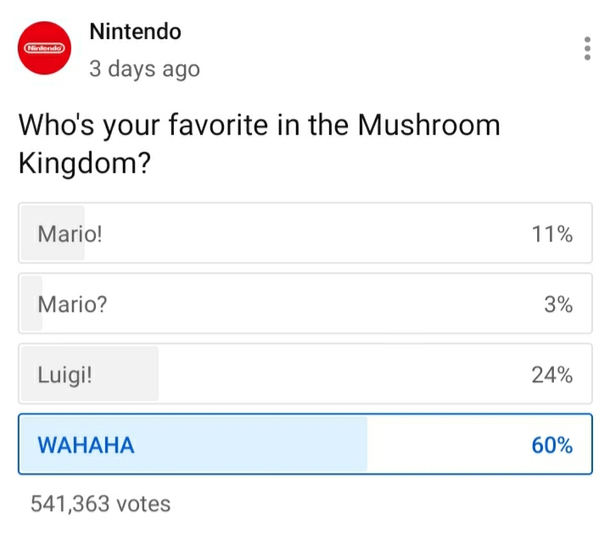This screenshot has height=534, width=610.
Task: Vote for the "Mario!" option
Action: click(x=305, y=233)
